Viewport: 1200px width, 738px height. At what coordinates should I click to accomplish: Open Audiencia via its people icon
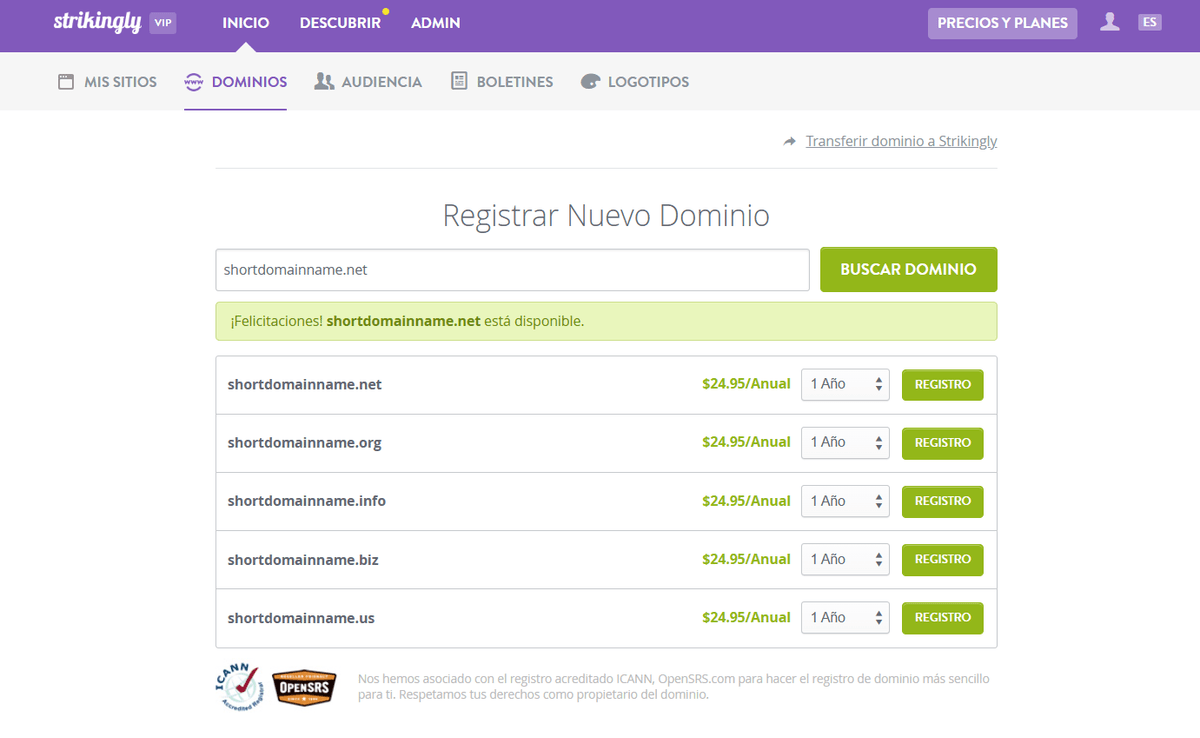pyautogui.click(x=323, y=80)
